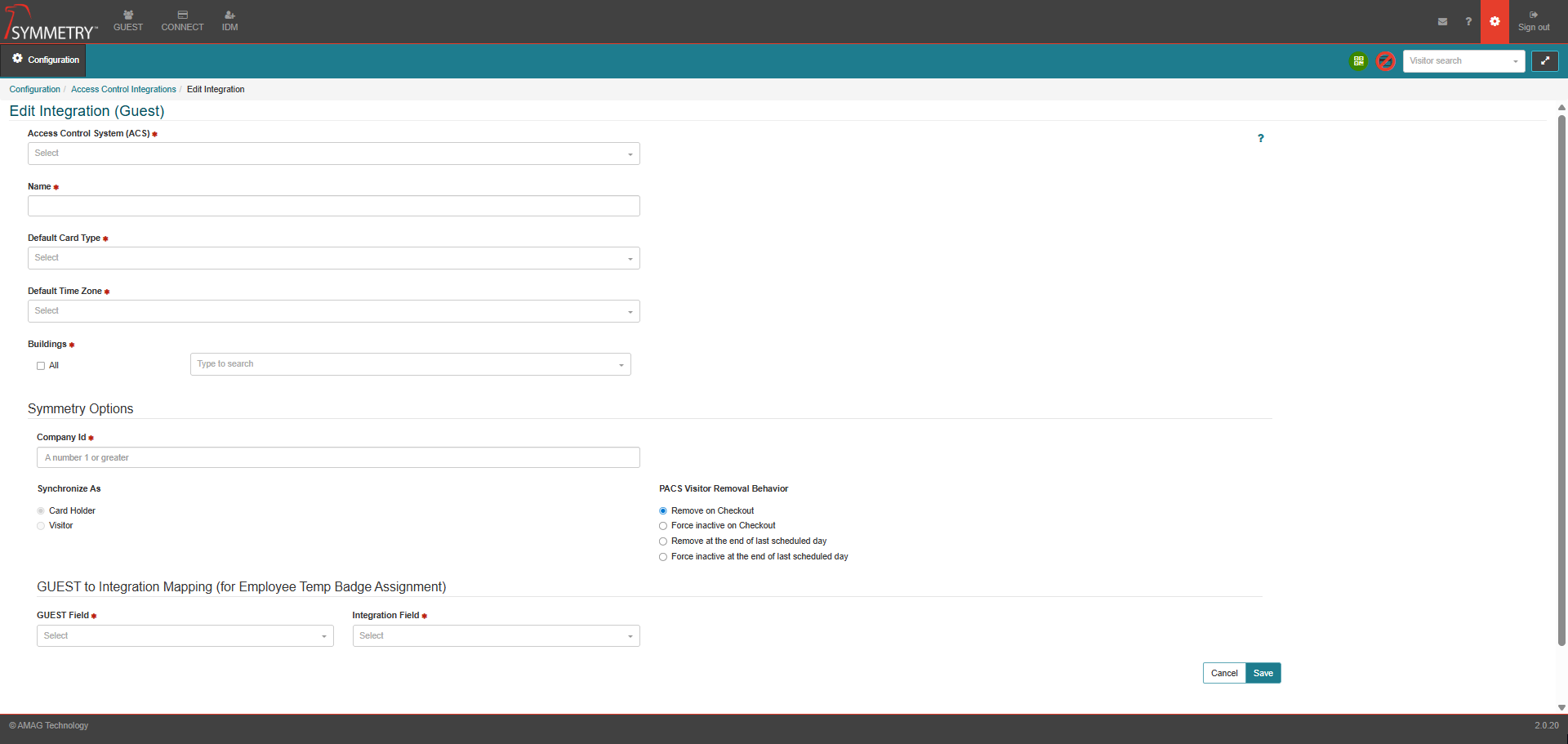Click the vertical page scrollbar

pos(1561,376)
